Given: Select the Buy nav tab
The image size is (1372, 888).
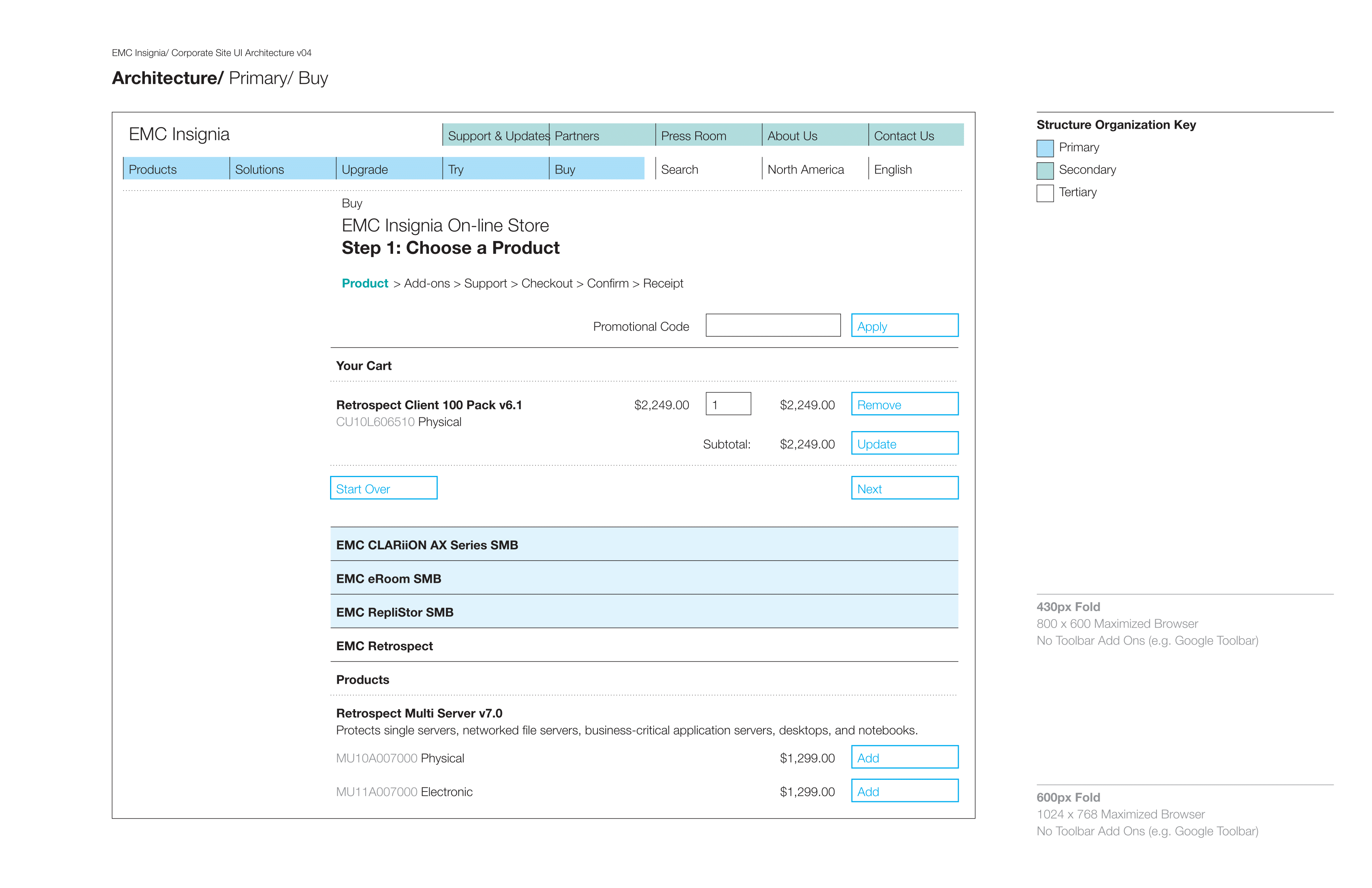Looking at the screenshot, I should click(x=597, y=168).
